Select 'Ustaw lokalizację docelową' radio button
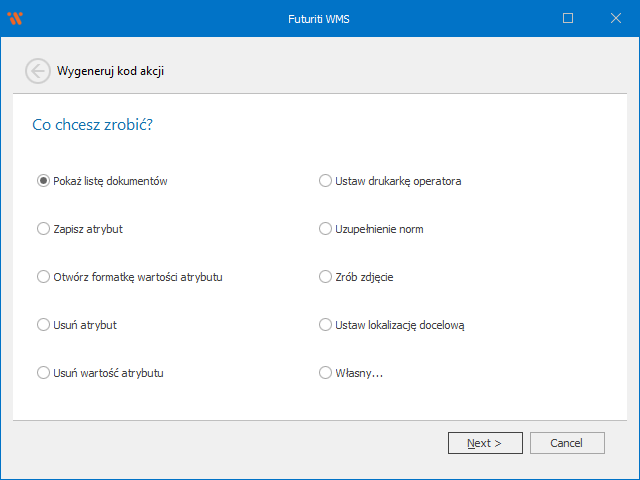640x480 pixels. [x=325, y=325]
